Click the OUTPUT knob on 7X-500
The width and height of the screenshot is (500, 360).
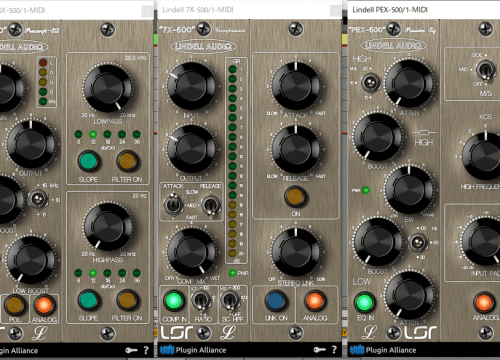[191, 149]
